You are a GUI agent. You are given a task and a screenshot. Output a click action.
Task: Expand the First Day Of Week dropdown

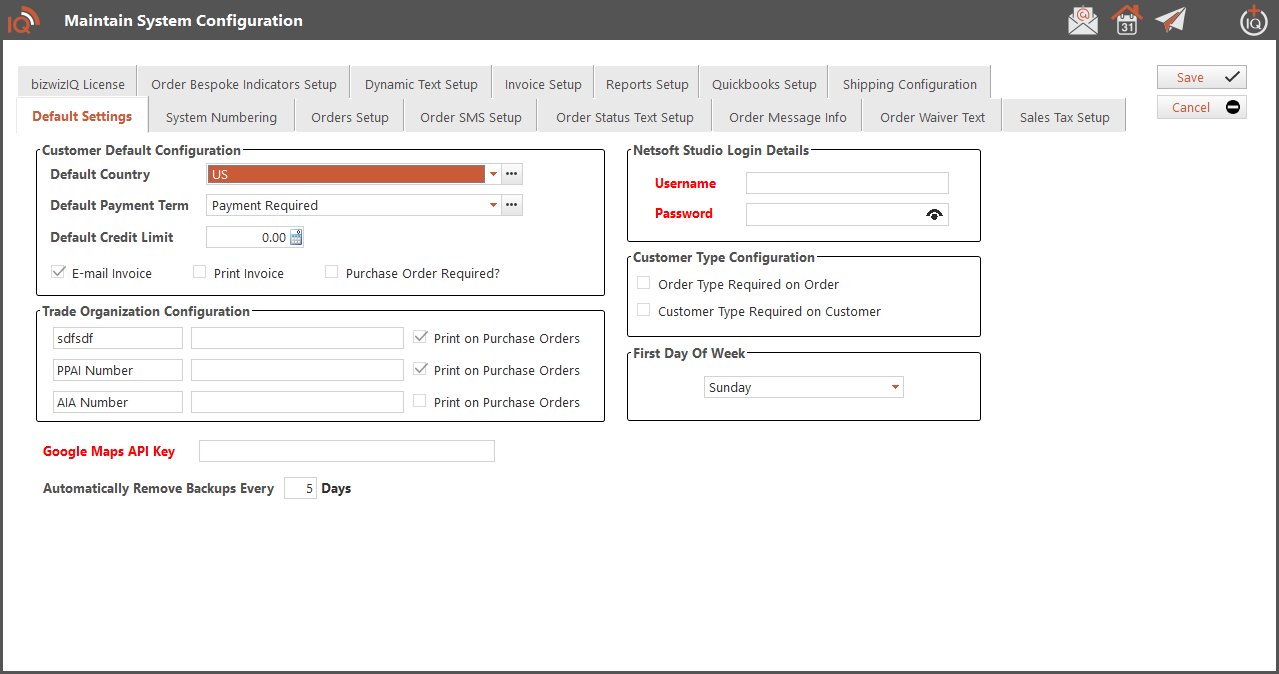[894, 387]
